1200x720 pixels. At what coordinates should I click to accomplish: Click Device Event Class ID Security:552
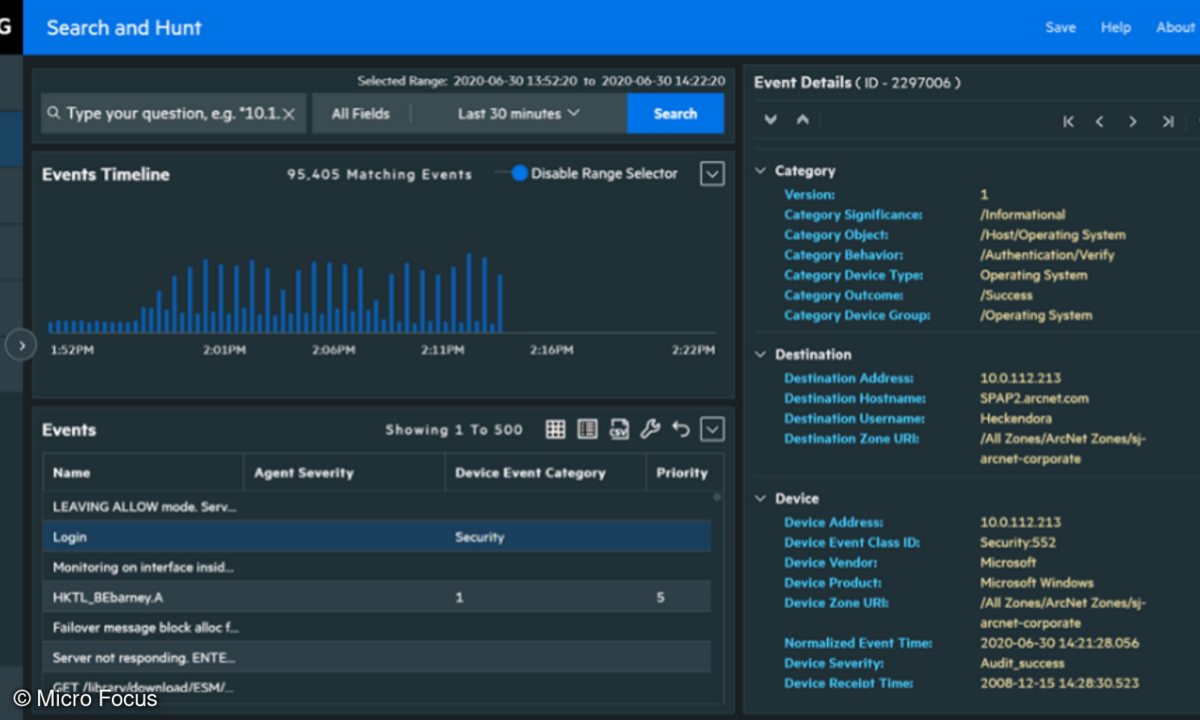(1017, 543)
